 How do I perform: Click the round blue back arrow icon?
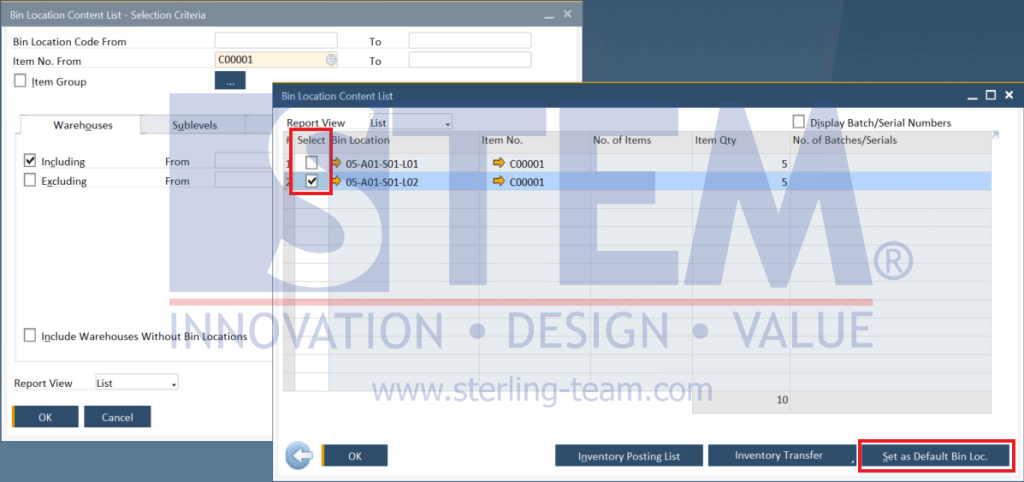coord(299,456)
